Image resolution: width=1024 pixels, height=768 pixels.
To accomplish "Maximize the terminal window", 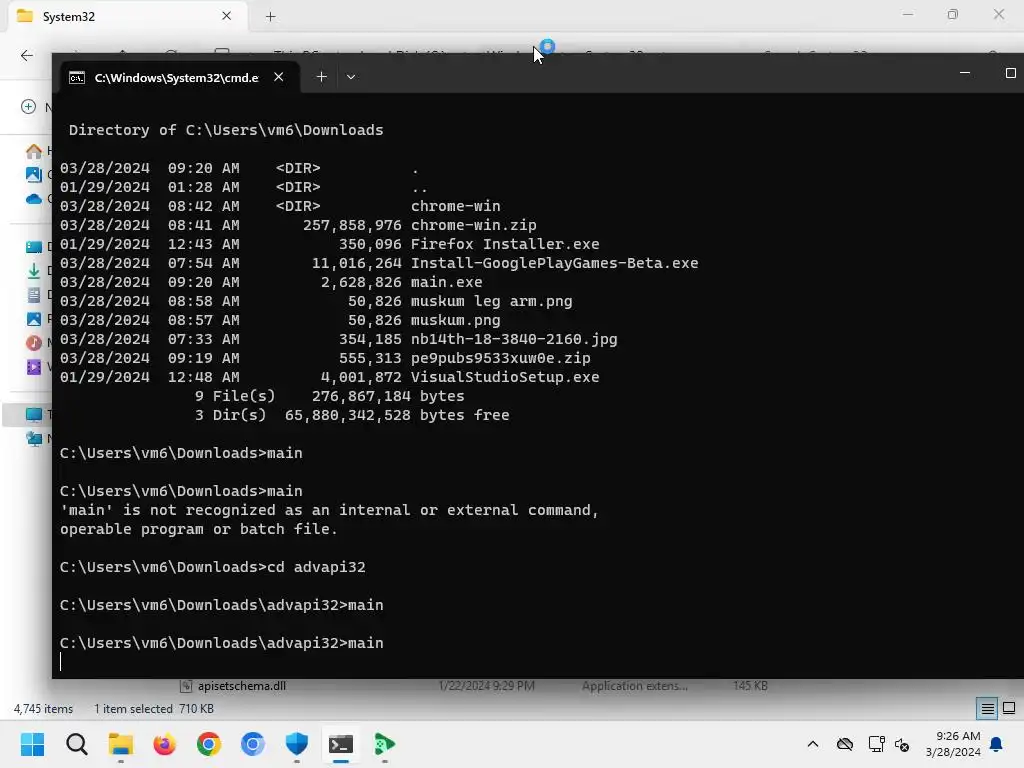I will click(x=1010, y=73).
